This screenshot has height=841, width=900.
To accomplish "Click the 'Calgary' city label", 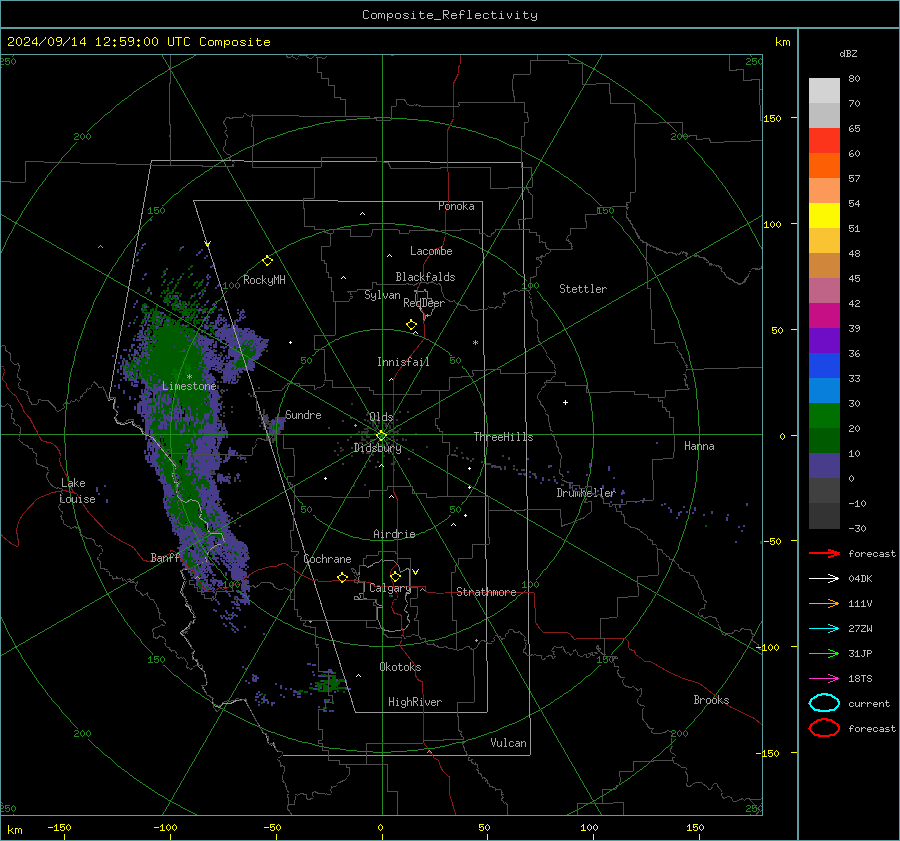I will pos(390,588).
